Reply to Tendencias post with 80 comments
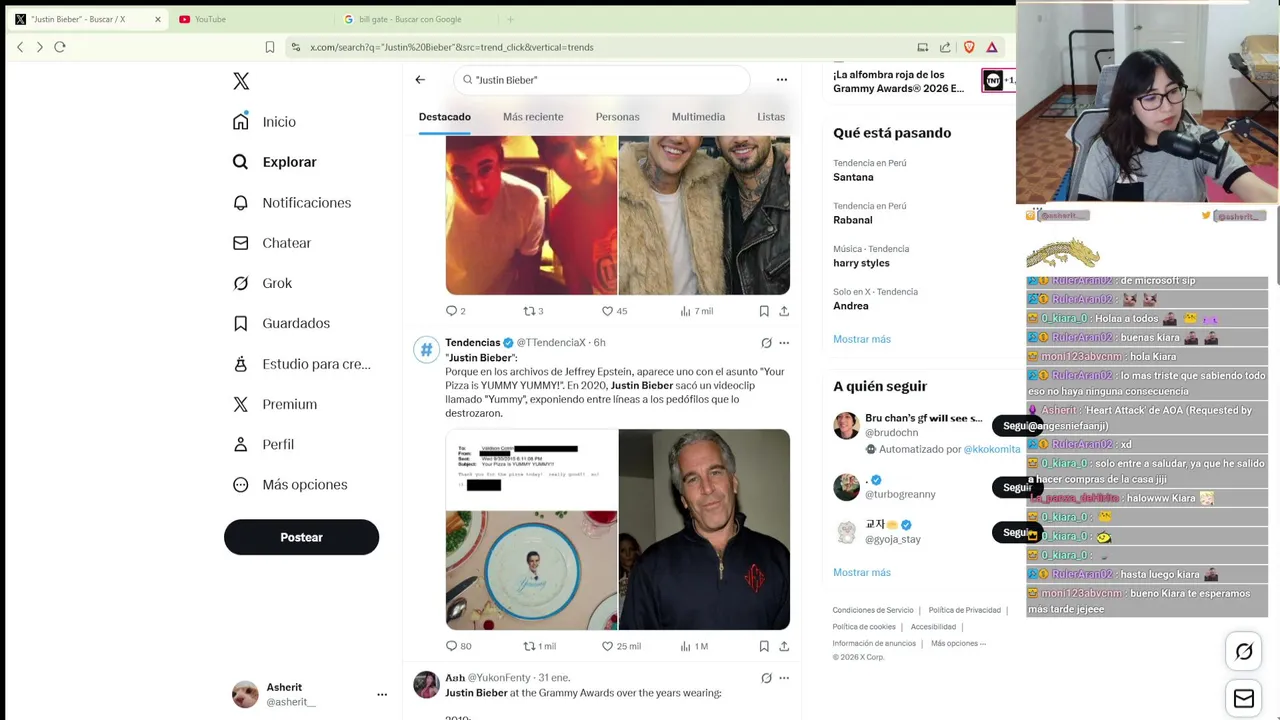The height and width of the screenshot is (720, 1280). pos(458,646)
